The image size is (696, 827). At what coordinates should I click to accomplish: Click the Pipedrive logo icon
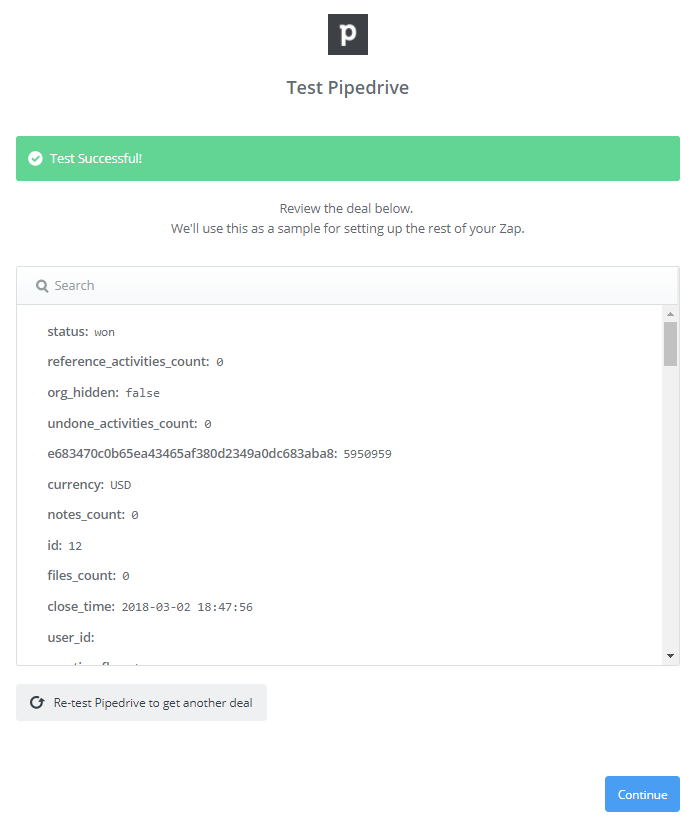(x=347, y=34)
